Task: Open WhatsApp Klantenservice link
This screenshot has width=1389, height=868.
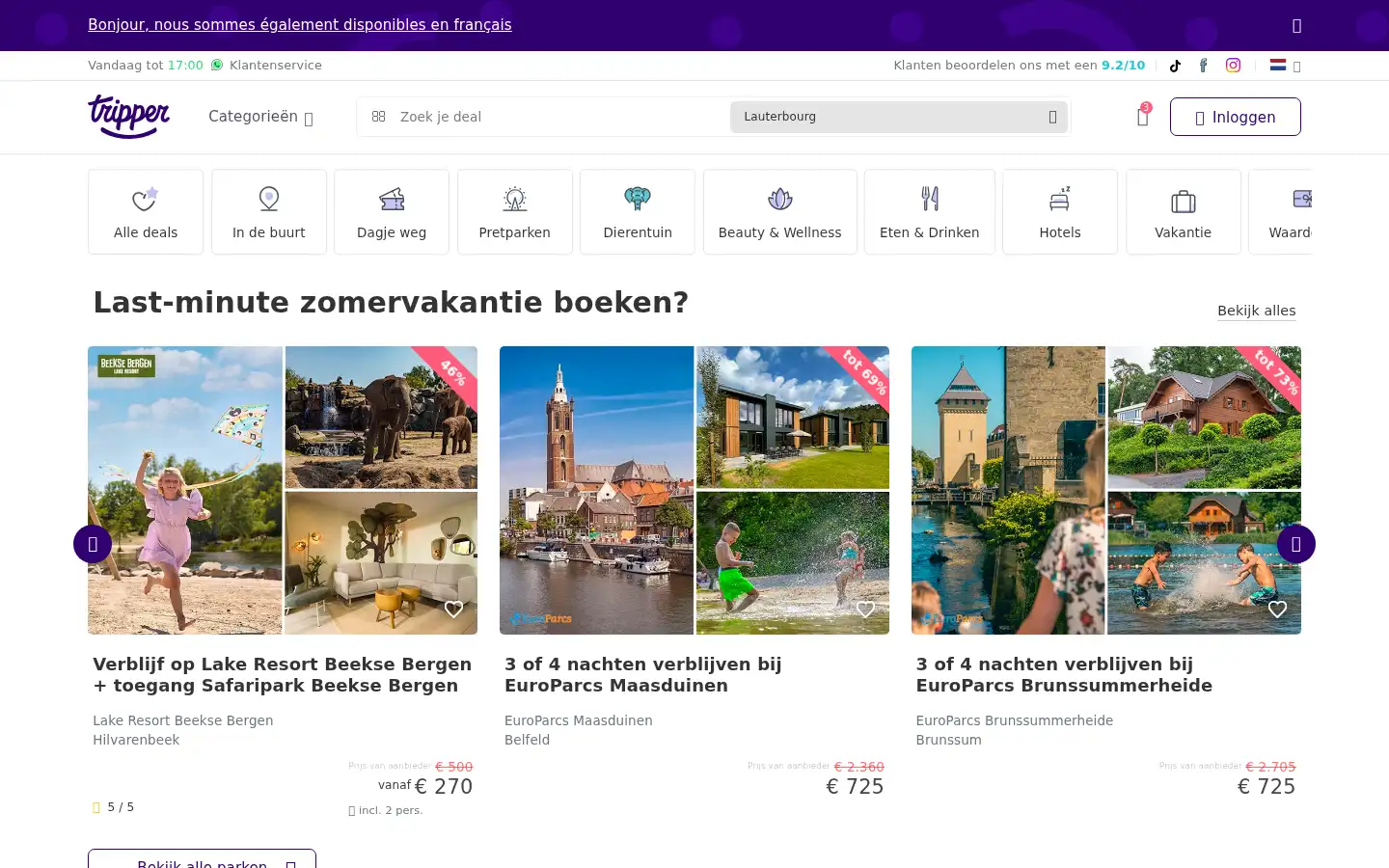Action: pos(266,66)
